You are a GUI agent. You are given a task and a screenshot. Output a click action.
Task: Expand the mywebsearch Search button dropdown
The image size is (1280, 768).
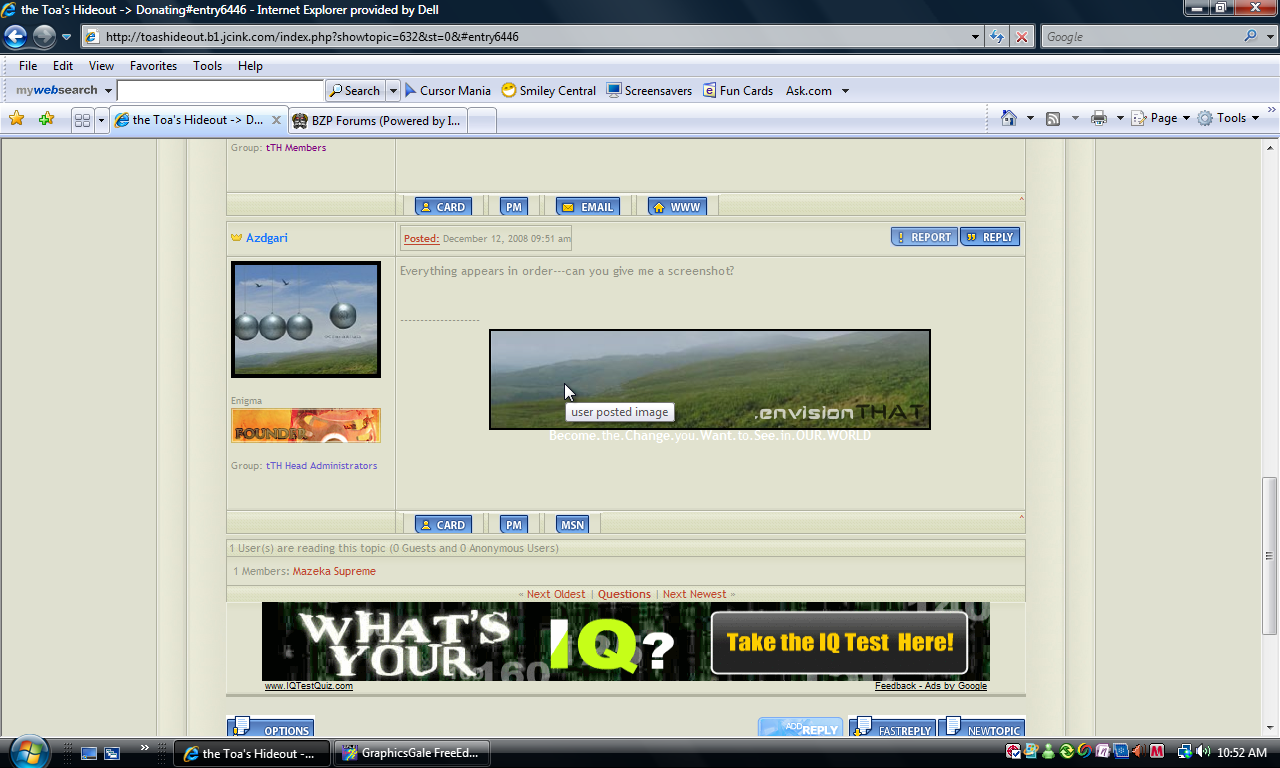click(393, 90)
